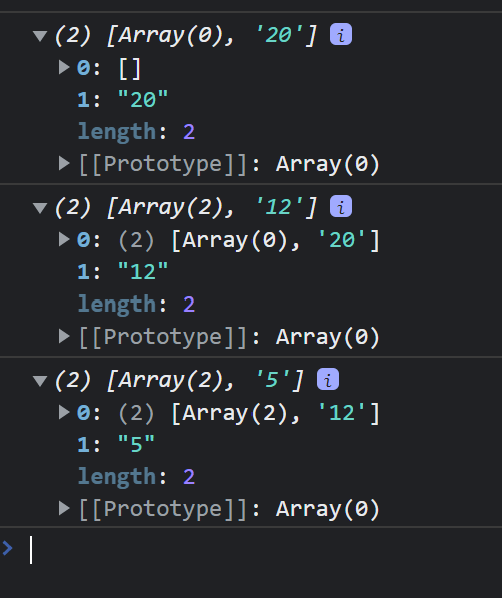Screen dimensions: 502x598
Task: Select the value "5" at index 1
Action: [136, 444]
